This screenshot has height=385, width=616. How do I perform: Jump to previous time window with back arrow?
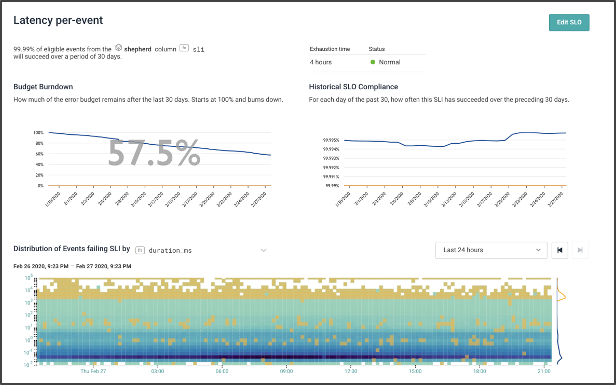(x=559, y=250)
